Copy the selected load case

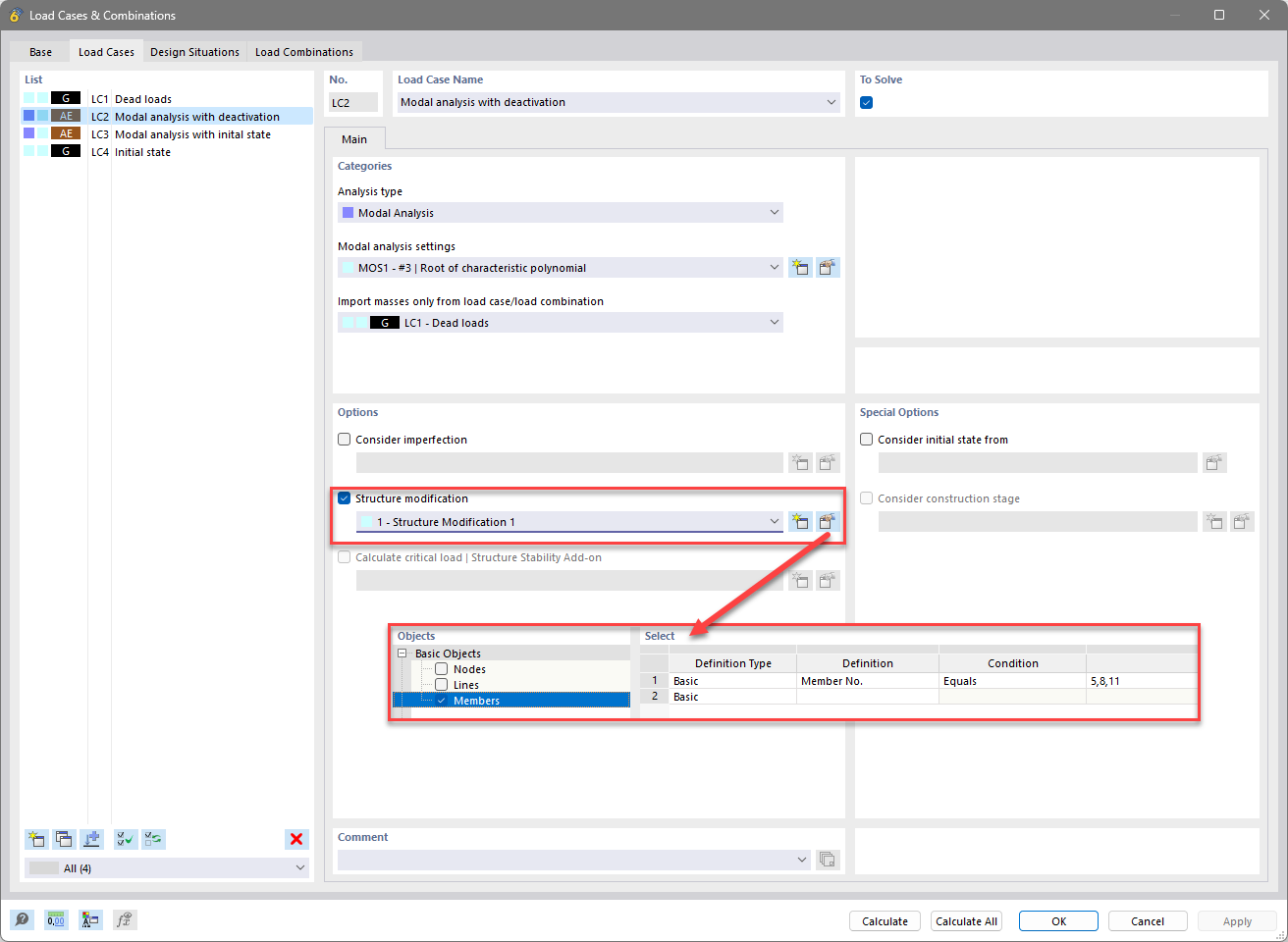(x=64, y=839)
